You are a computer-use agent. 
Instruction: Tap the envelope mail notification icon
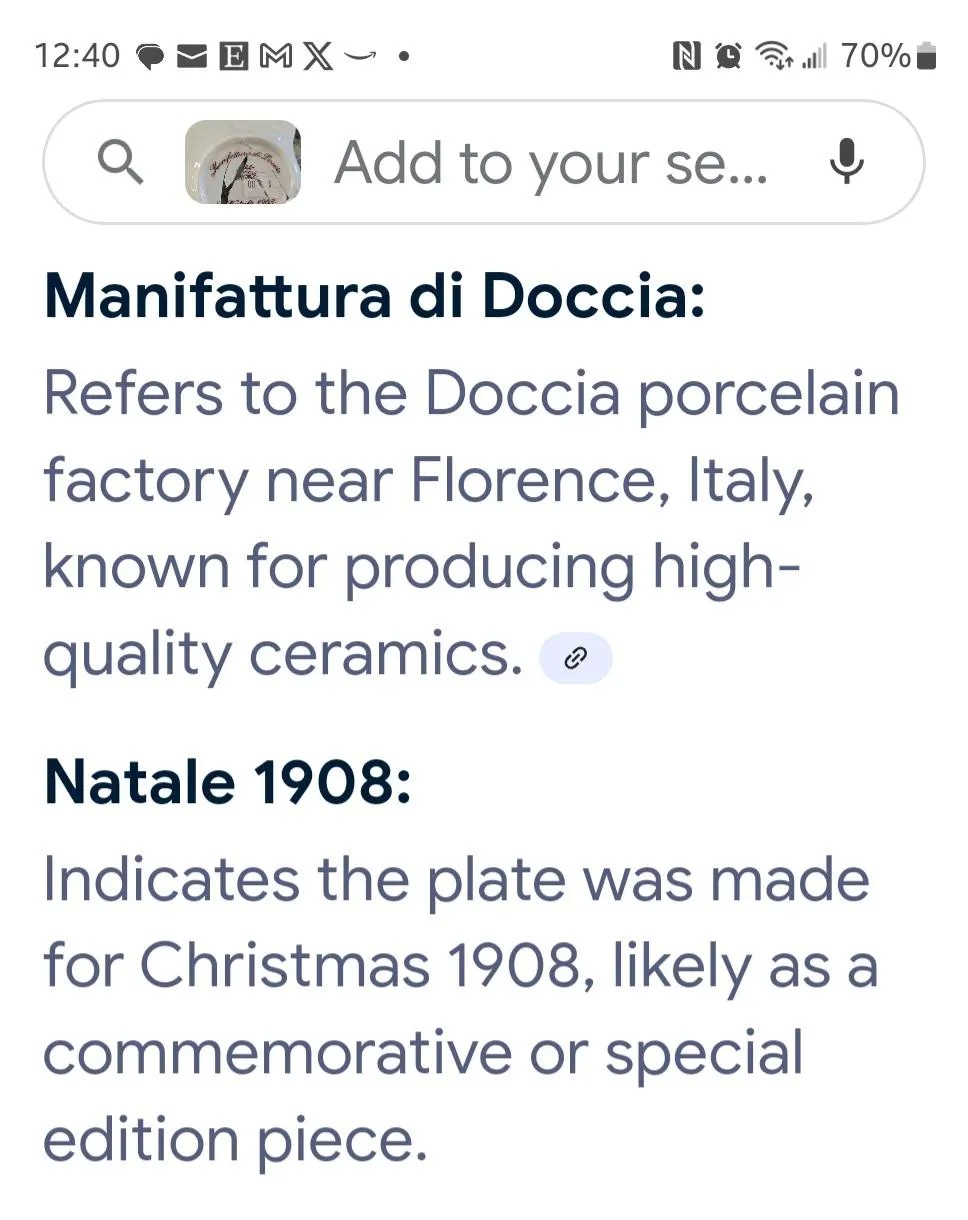[191, 56]
